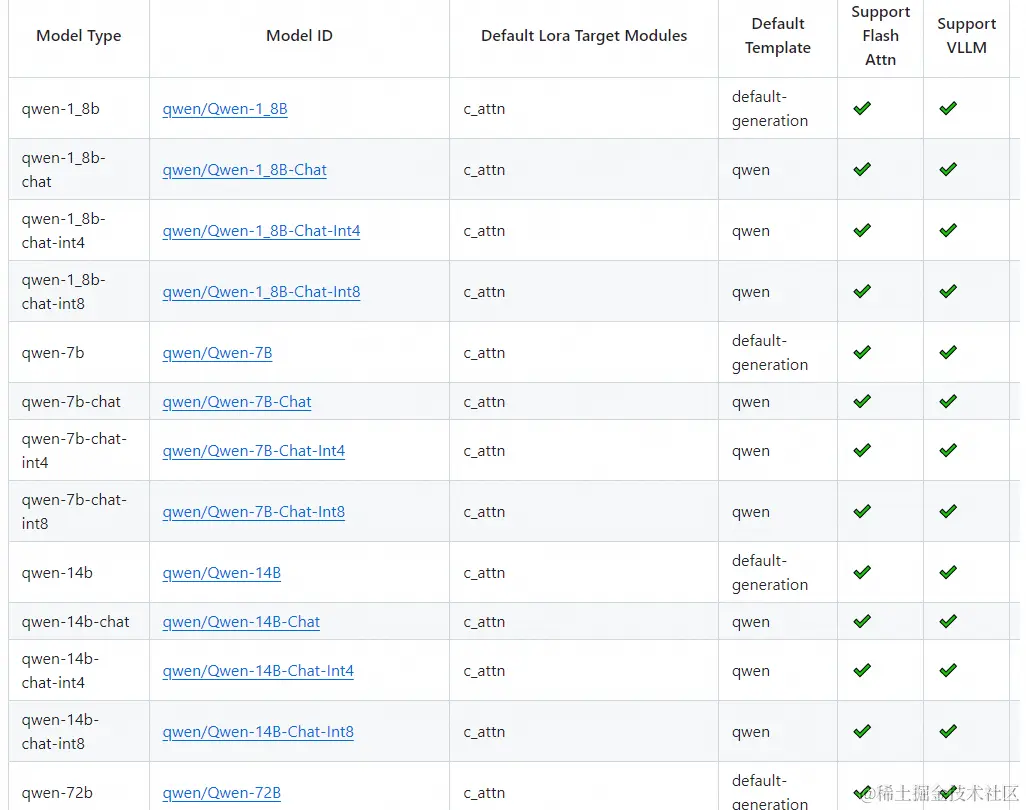
Task: Click VLLM checkmark in qwen-14b-chat row
Action: [948, 620]
